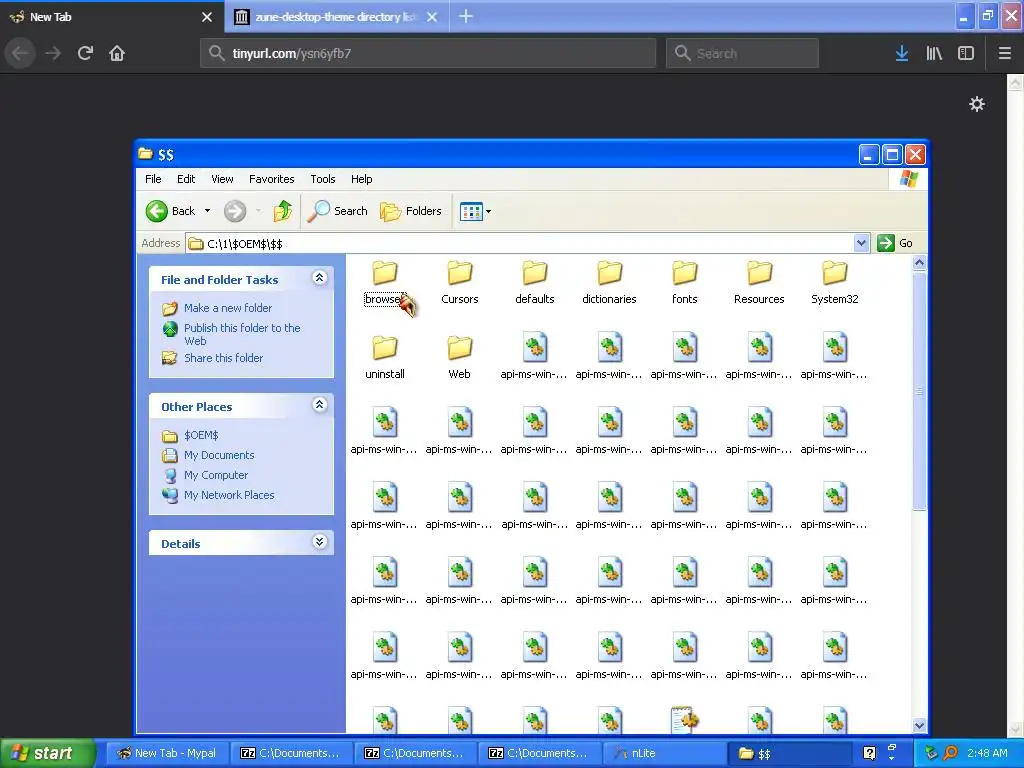This screenshot has height=768, width=1024.
Task: Open the Resources folder
Action: pyautogui.click(x=759, y=283)
